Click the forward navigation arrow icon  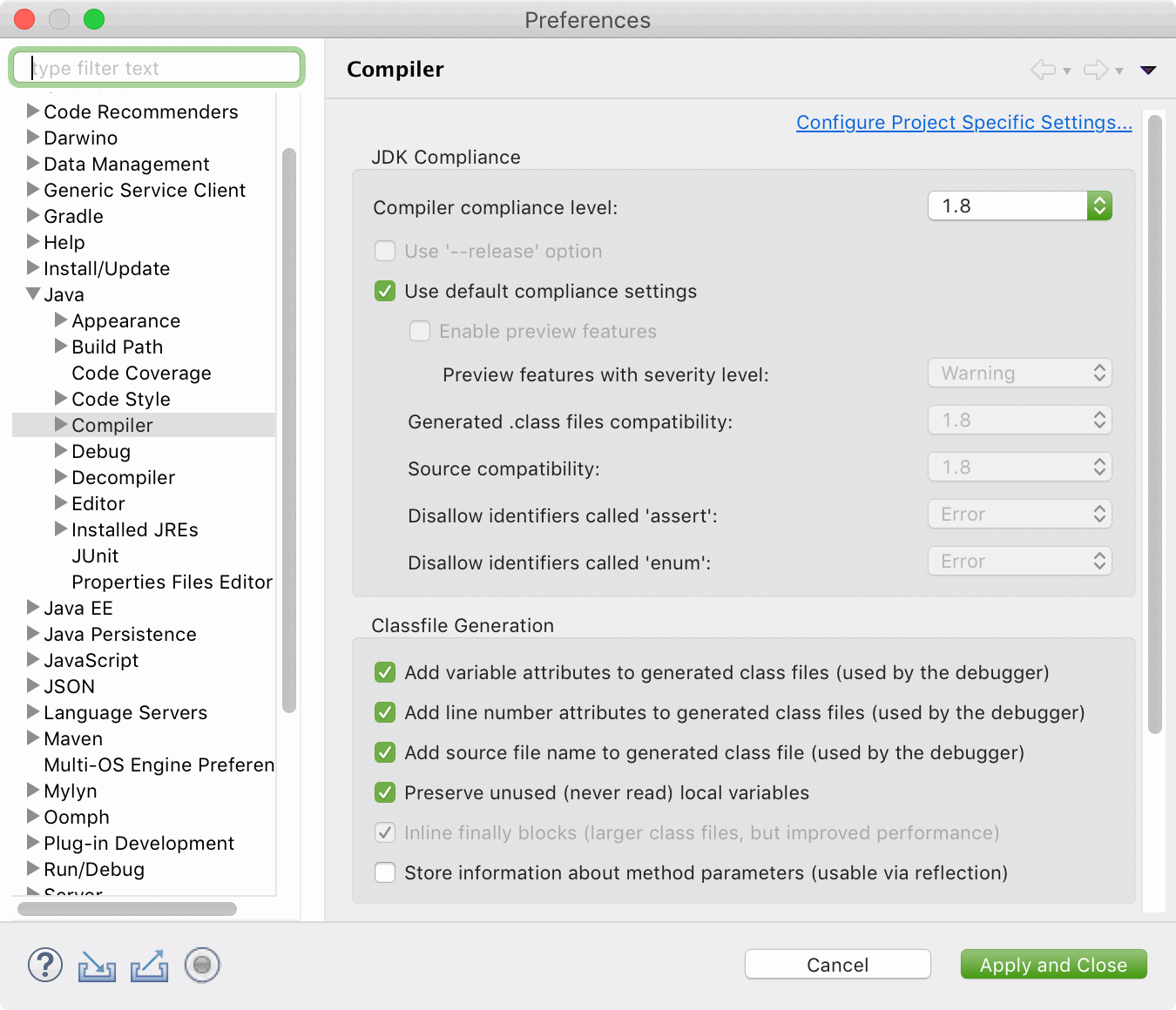click(x=1095, y=70)
